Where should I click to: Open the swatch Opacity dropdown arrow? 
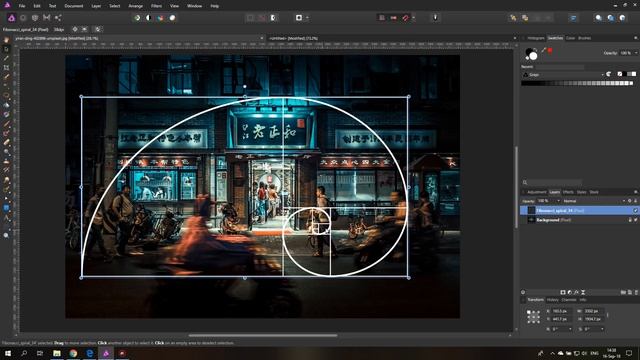point(636,53)
